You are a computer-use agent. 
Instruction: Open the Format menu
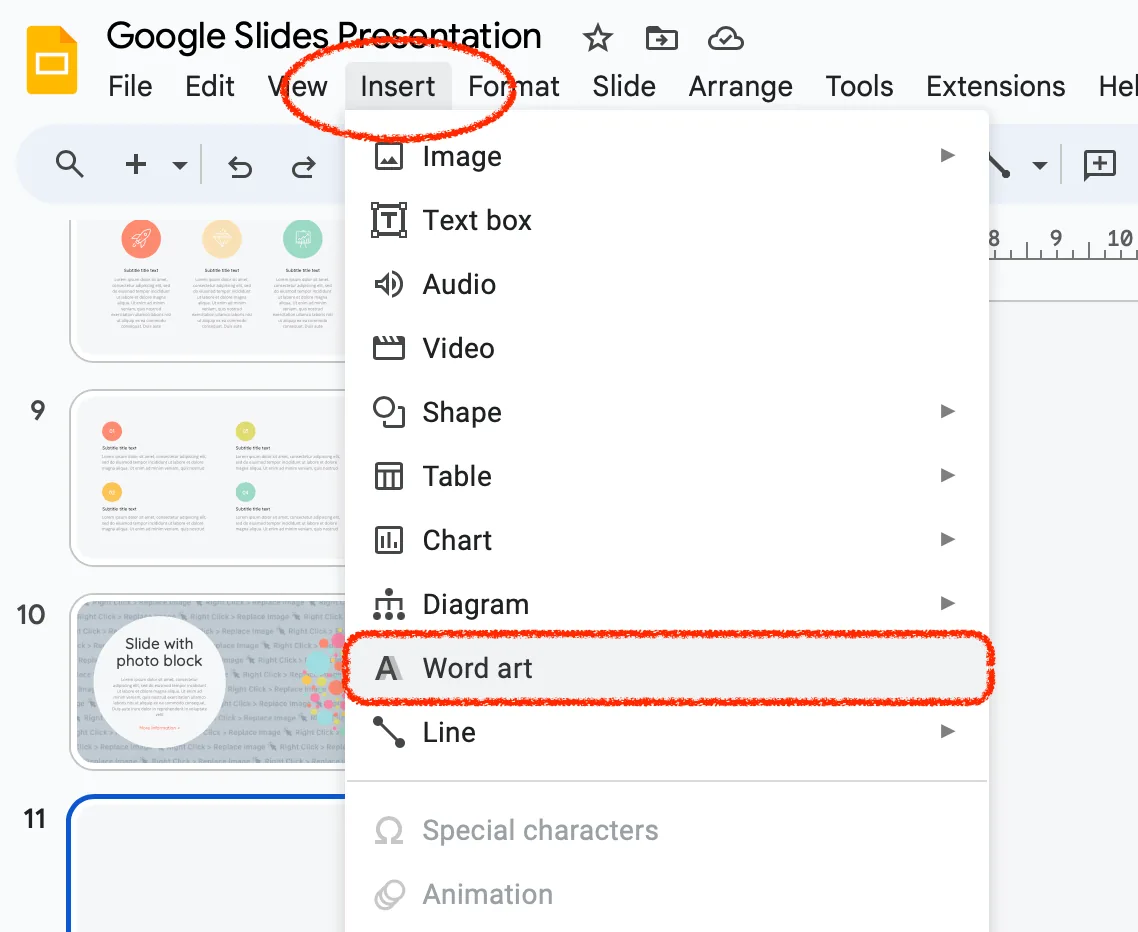[514, 86]
